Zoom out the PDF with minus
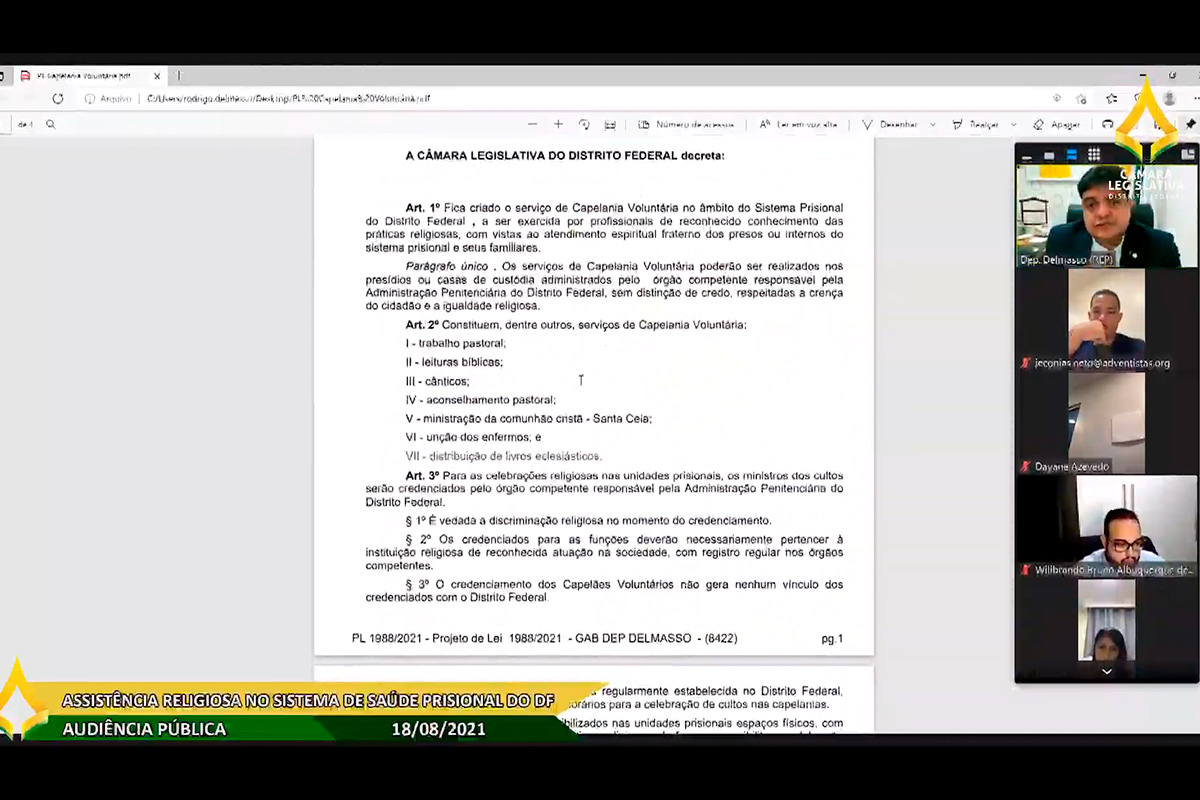This screenshot has width=1200, height=800. (532, 125)
